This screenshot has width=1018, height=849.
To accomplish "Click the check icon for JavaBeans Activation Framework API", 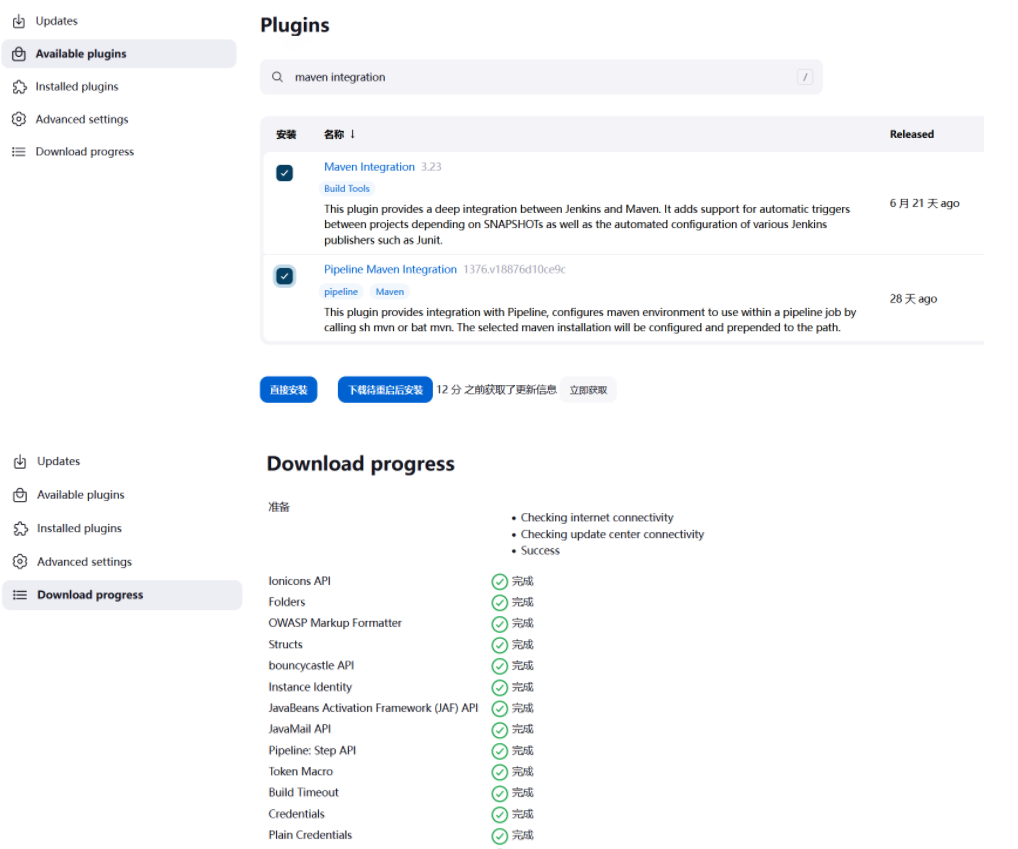I will click(x=499, y=709).
